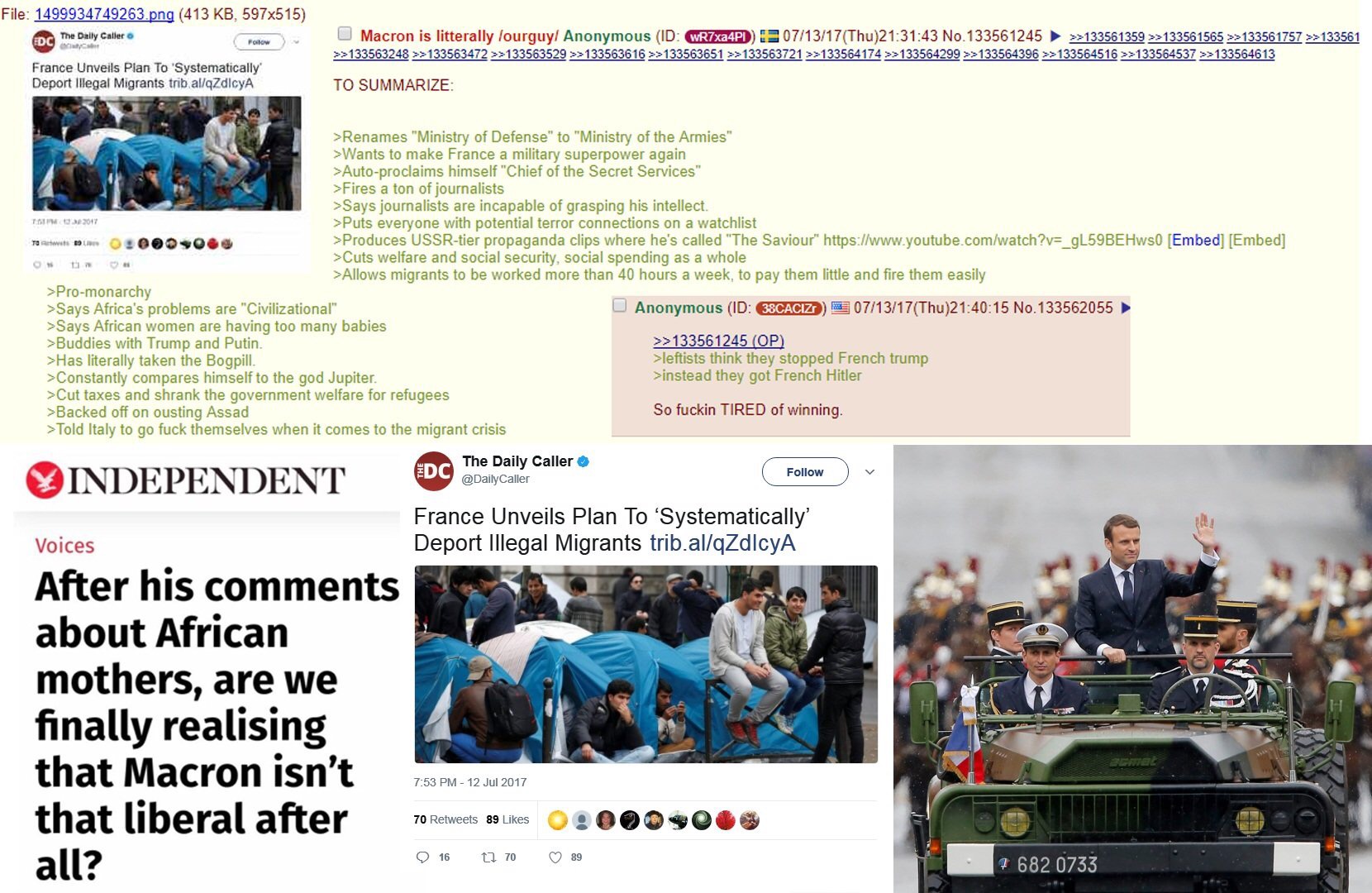
Task: Click the trib.al/qZdIcyA link in large tweet
Action: (722, 542)
